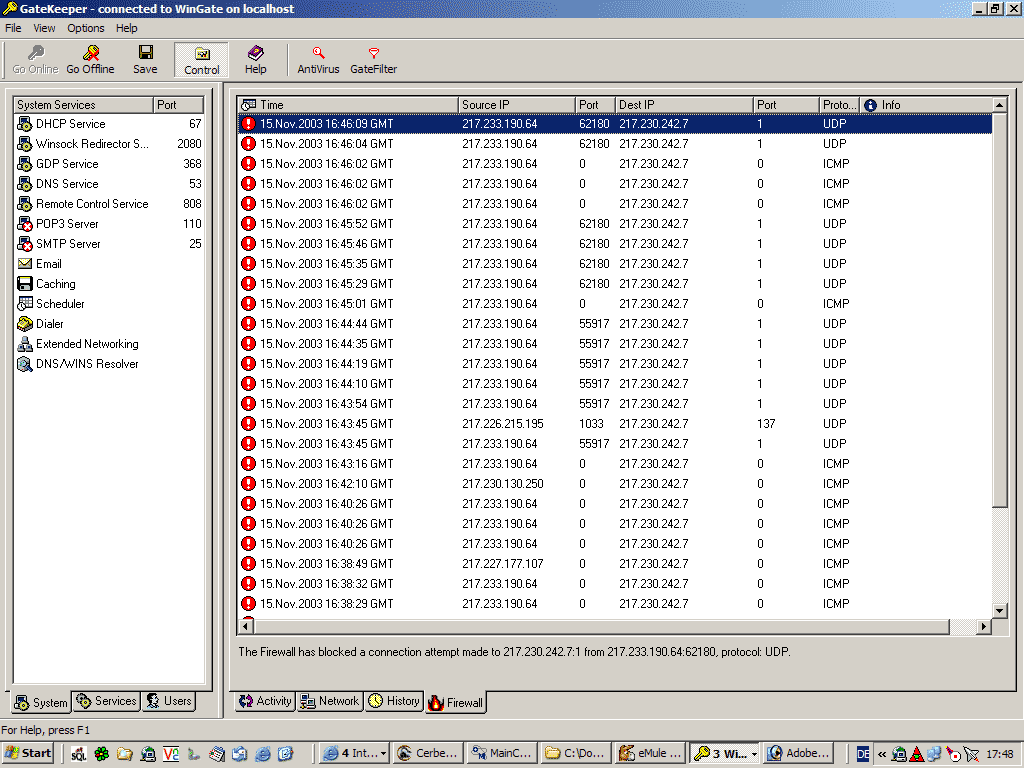Select DHCP Service in System Services
Image resolution: width=1024 pixels, height=768 pixels.
pyautogui.click(x=108, y=124)
